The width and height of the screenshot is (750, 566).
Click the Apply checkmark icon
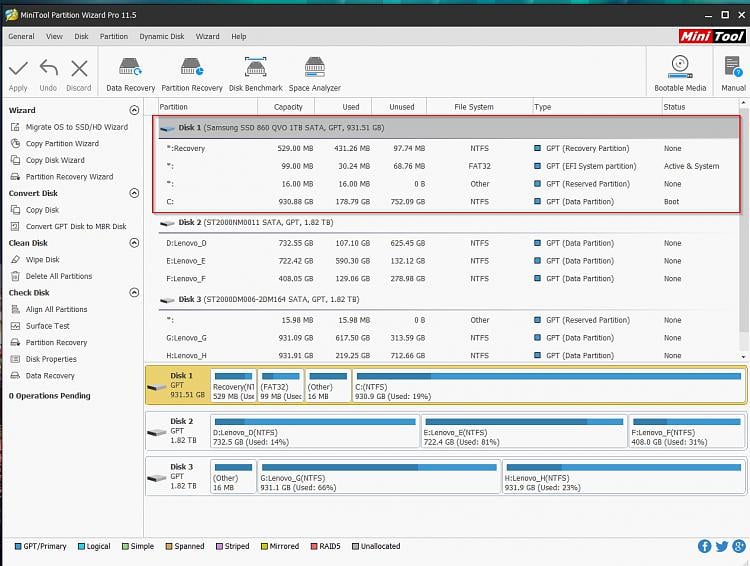click(x=18, y=69)
